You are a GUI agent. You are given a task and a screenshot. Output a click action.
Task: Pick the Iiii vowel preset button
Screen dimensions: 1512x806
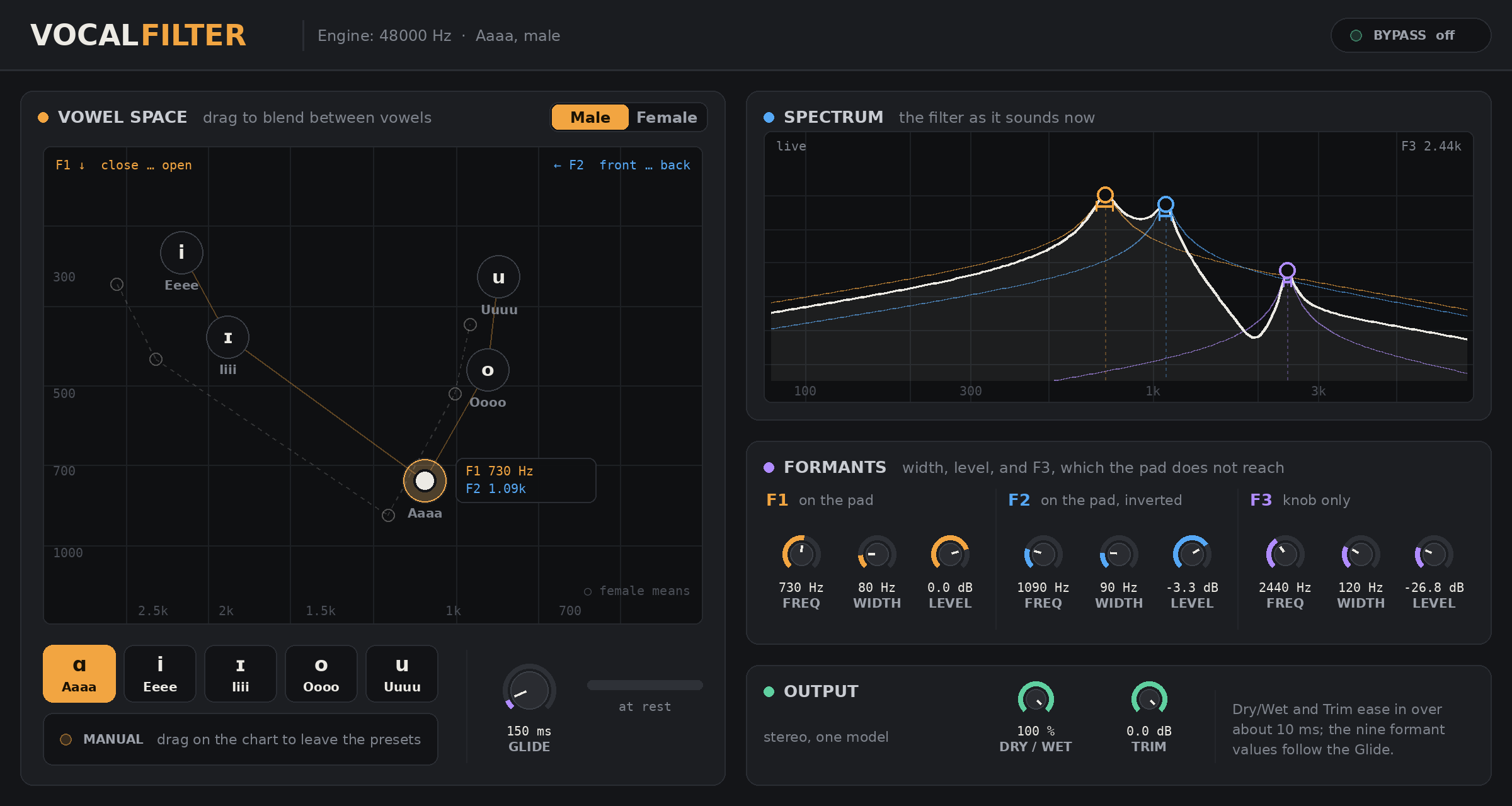click(241, 673)
